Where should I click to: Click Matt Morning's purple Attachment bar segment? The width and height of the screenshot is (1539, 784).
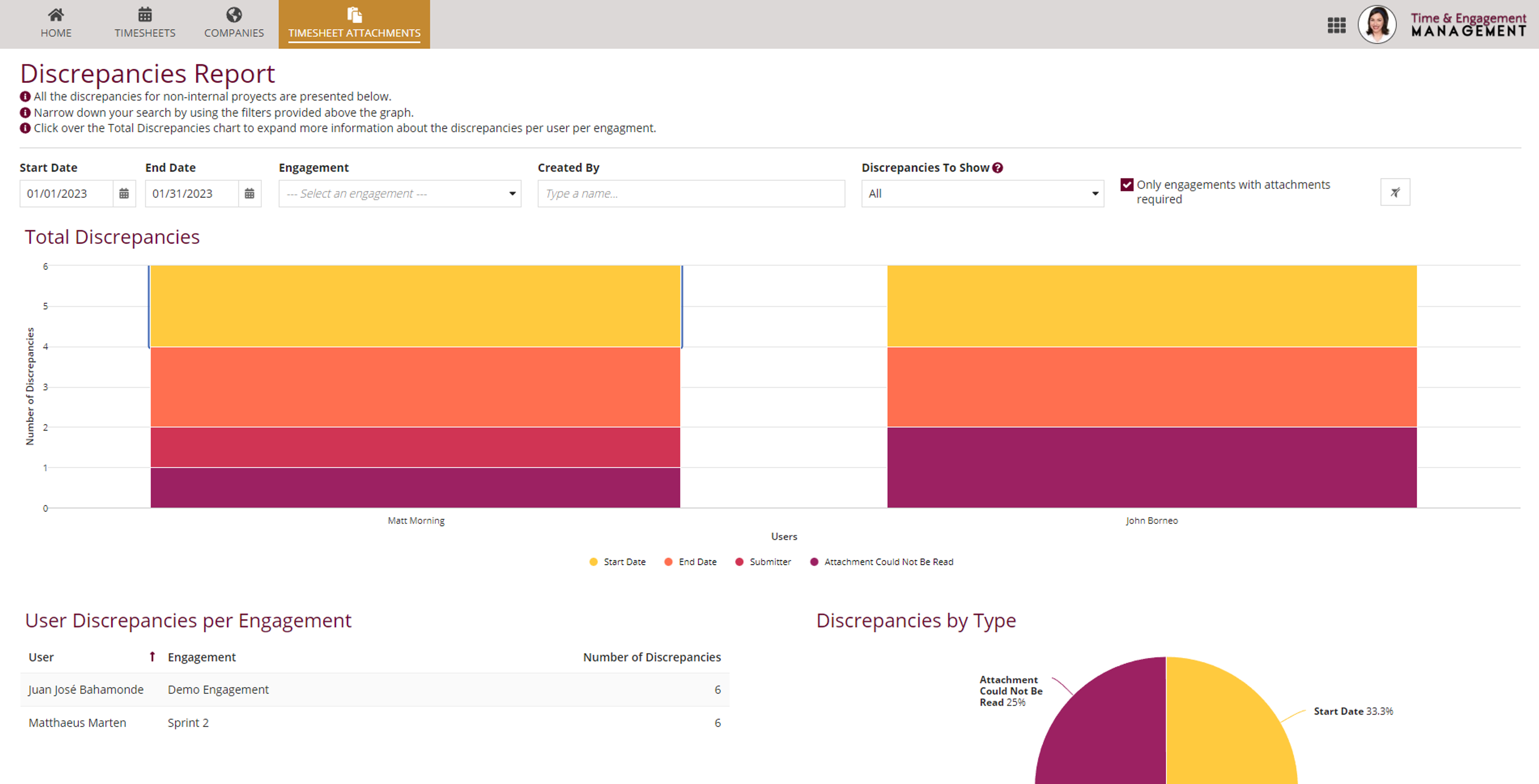coord(415,488)
